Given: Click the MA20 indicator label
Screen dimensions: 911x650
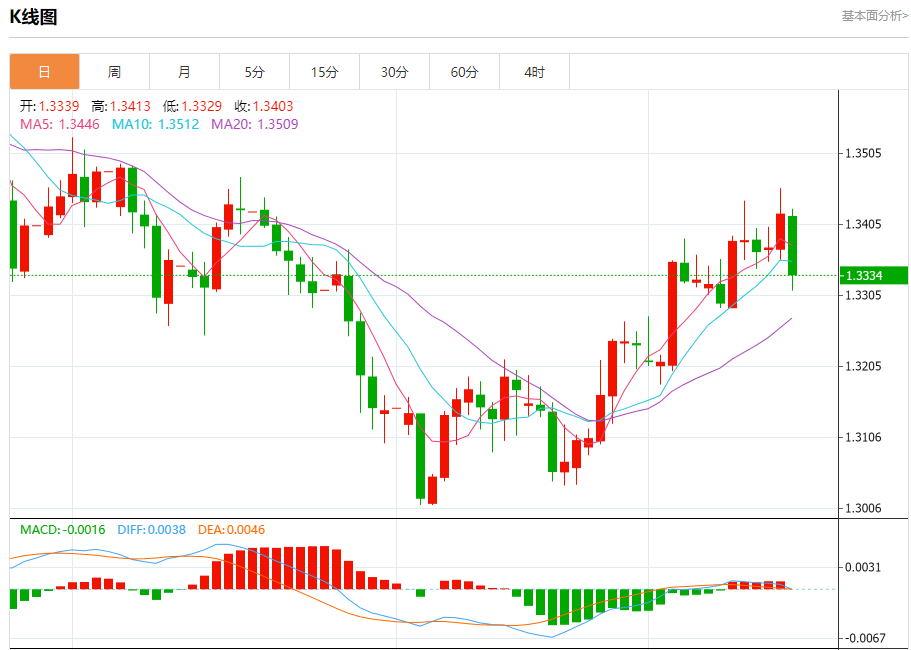Looking at the screenshot, I should coord(254,124).
